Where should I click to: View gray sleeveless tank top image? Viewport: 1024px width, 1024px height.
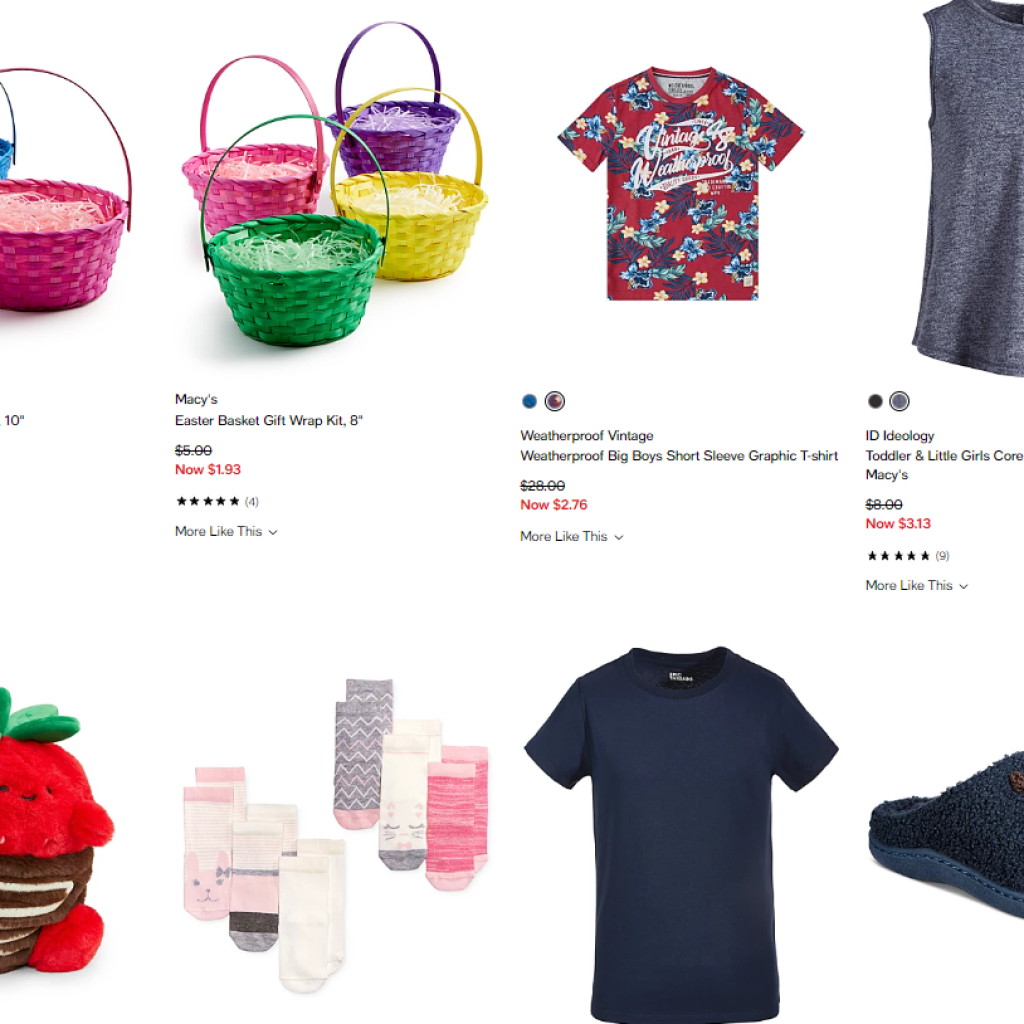(967, 188)
